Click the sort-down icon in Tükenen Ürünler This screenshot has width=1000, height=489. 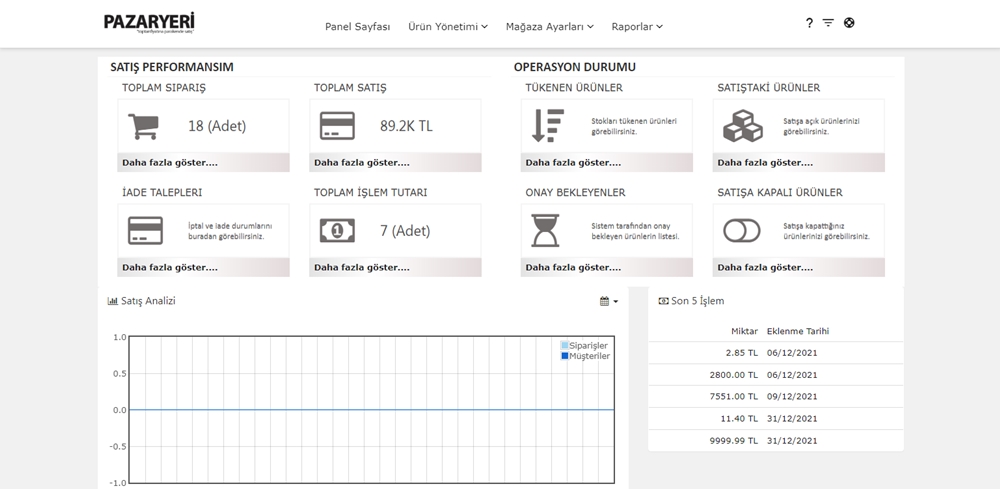pyautogui.click(x=548, y=126)
